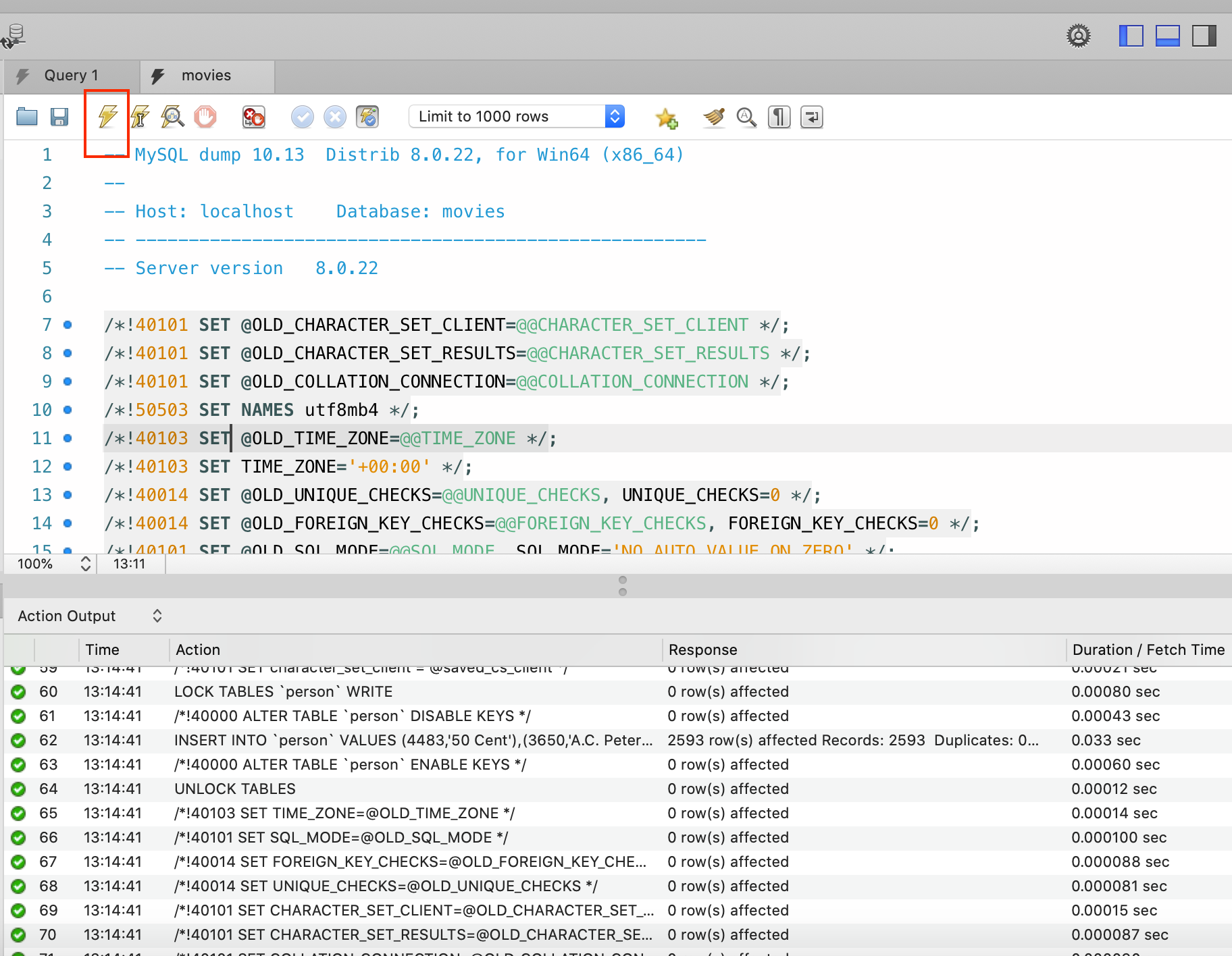The image size is (1232, 956).
Task: Toggle invisible characters pilcrow icon
Action: [x=779, y=117]
